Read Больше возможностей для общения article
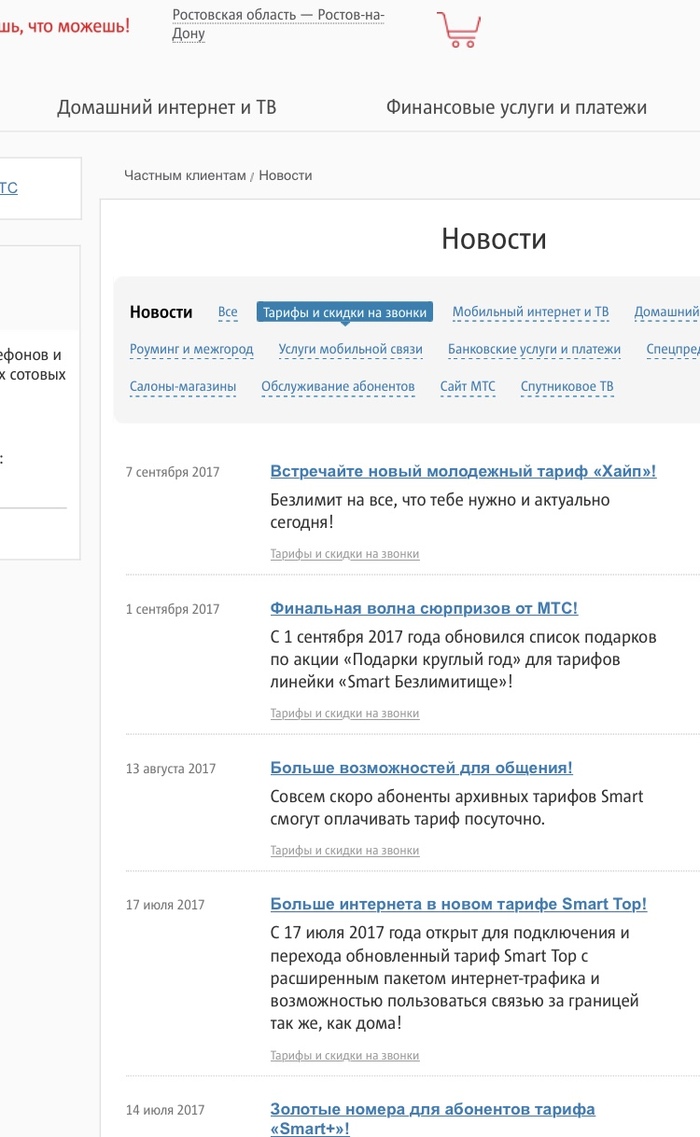The image size is (700, 1137). [x=421, y=768]
